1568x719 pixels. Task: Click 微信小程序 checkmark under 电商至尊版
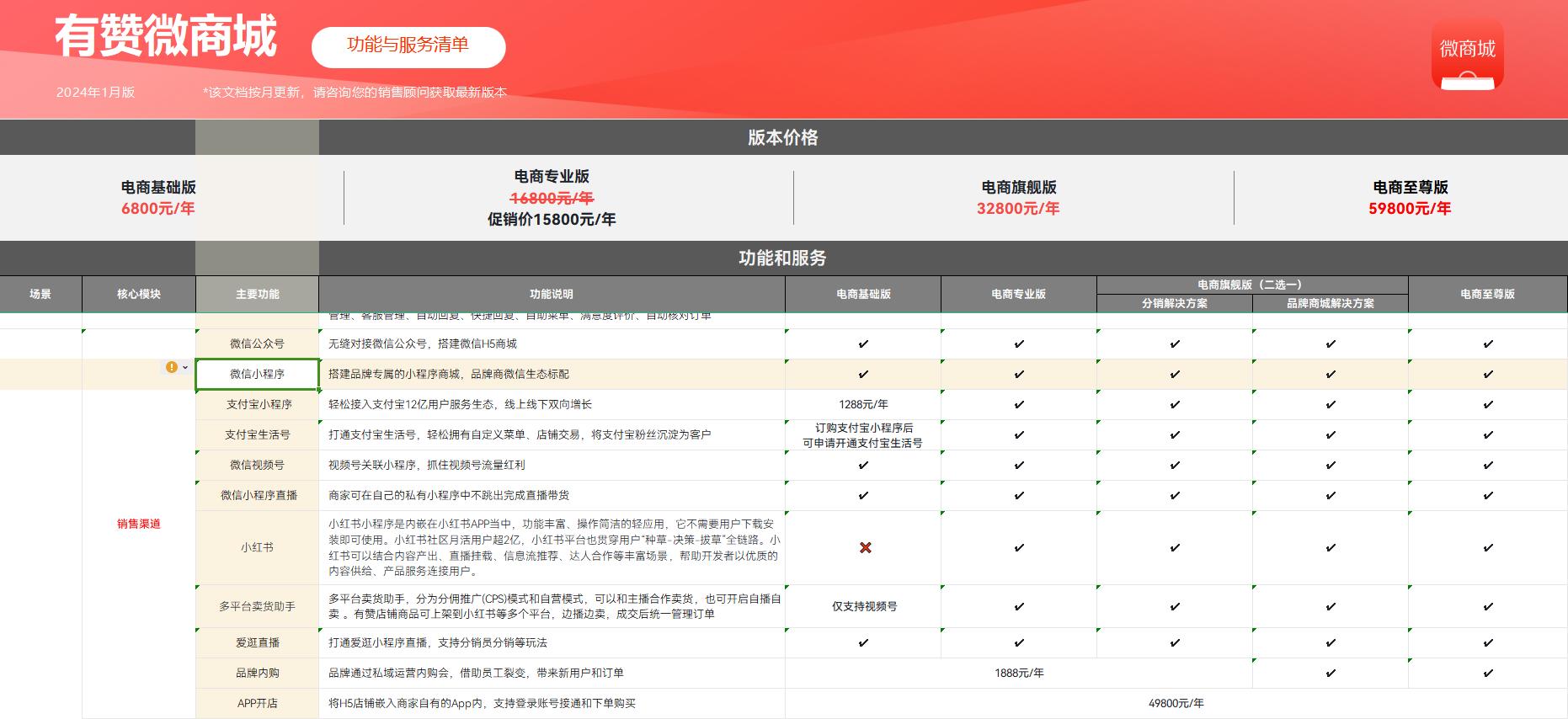pyautogui.click(x=1488, y=374)
